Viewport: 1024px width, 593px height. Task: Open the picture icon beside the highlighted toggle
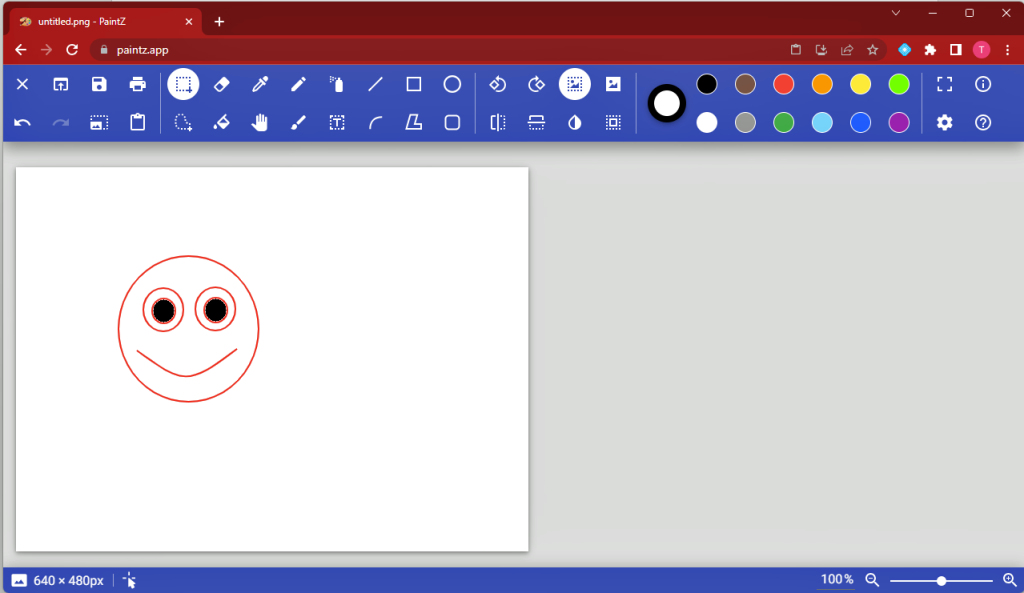pos(613,84)
